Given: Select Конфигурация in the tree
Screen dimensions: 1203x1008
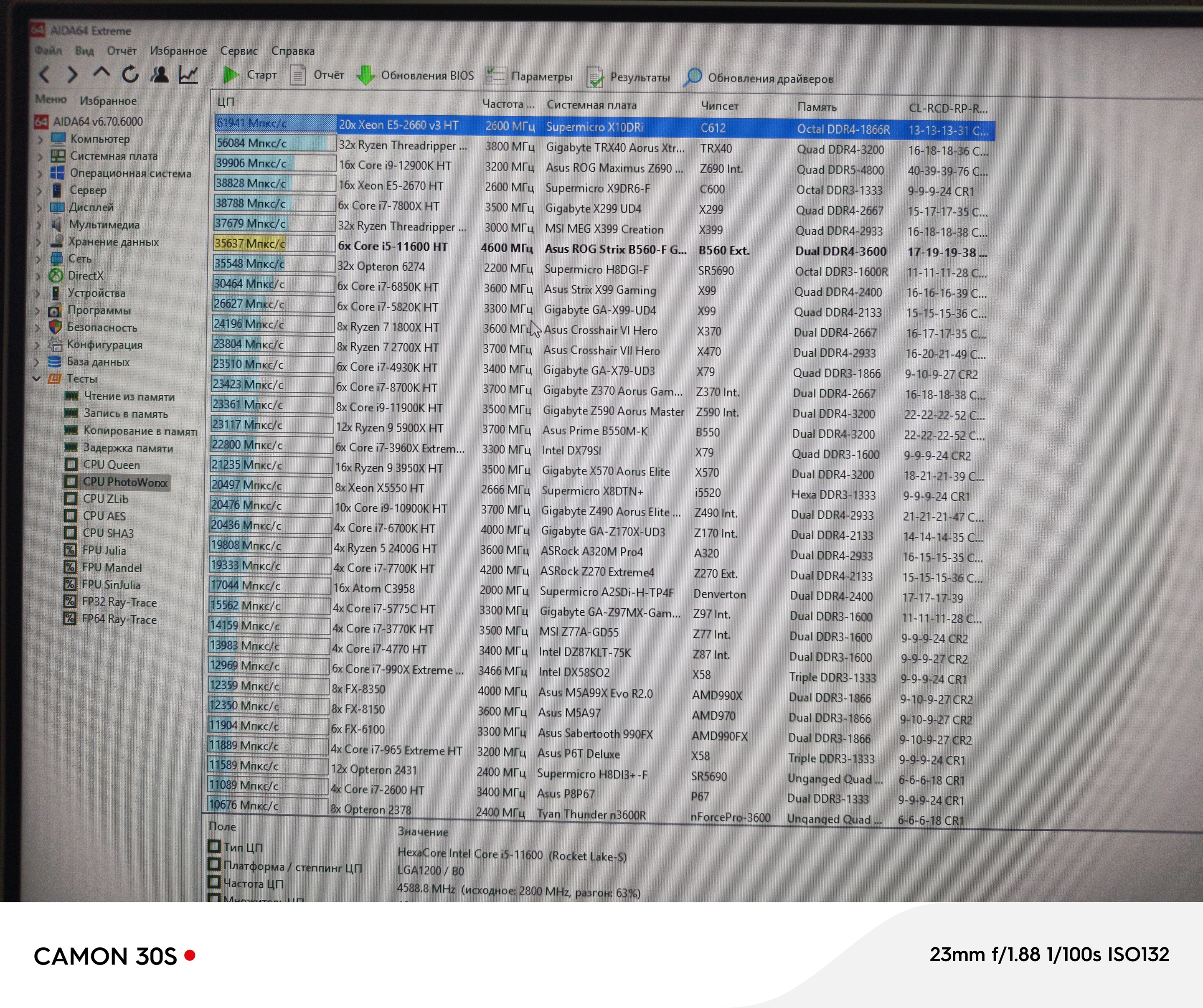Looking at the screenshot, I should click(95, 344).
